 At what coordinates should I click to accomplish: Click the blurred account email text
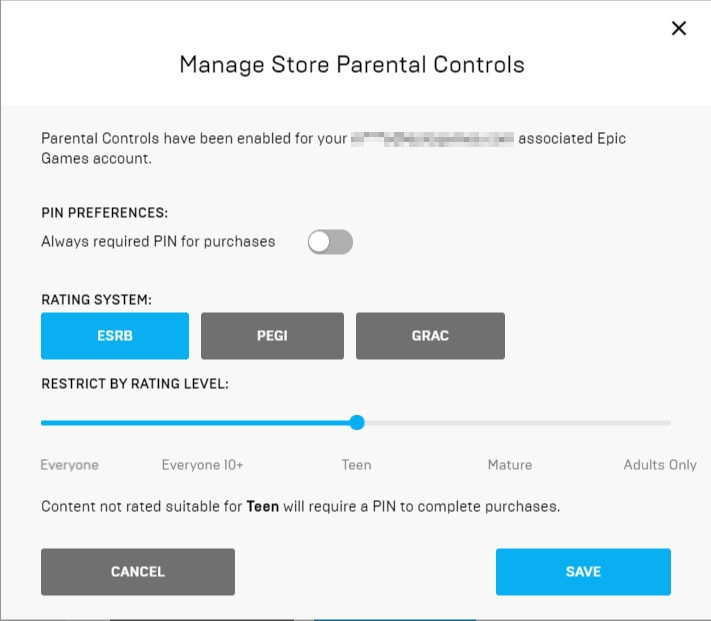pos(432,139)
